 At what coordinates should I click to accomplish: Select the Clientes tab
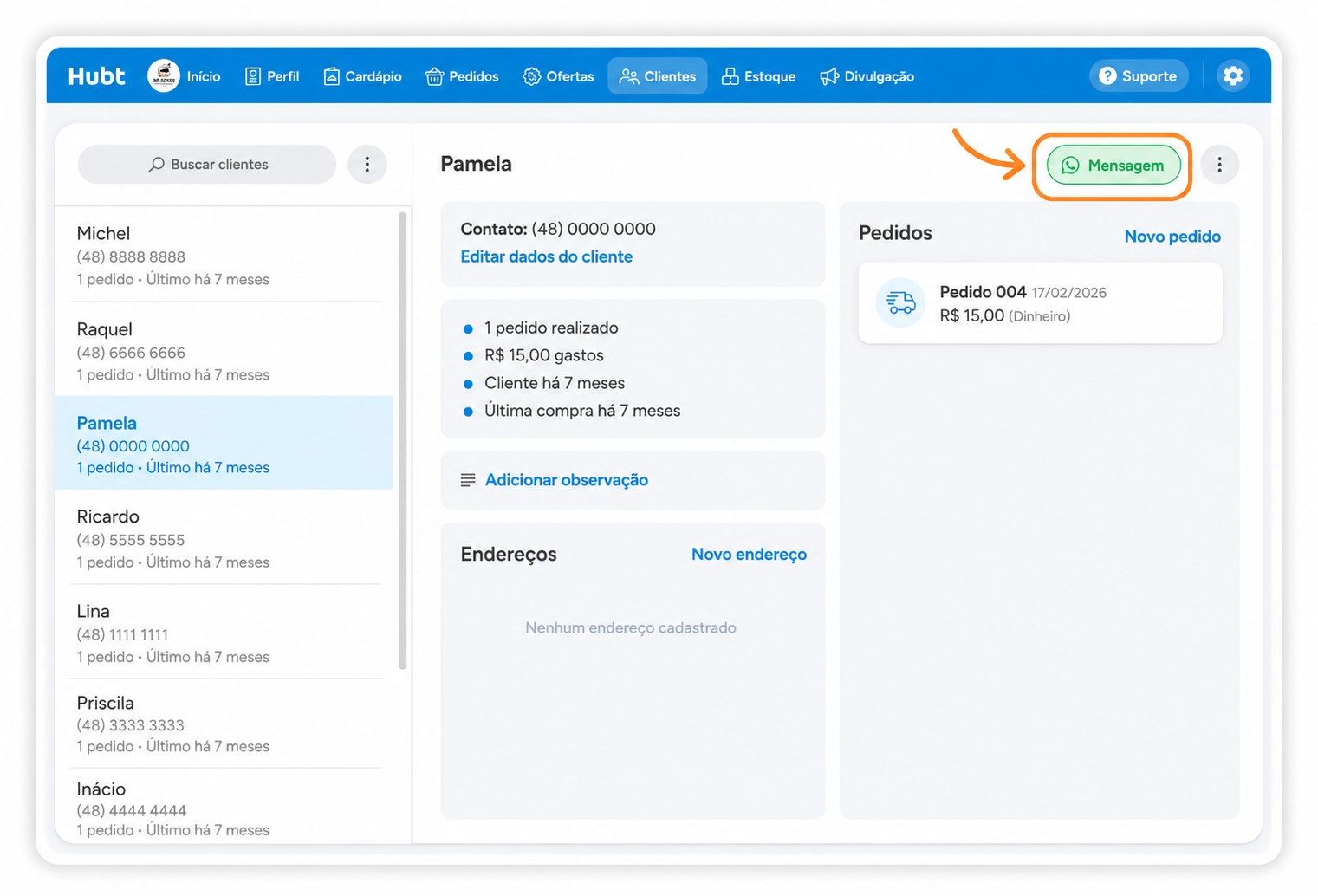tap(658, 76)
